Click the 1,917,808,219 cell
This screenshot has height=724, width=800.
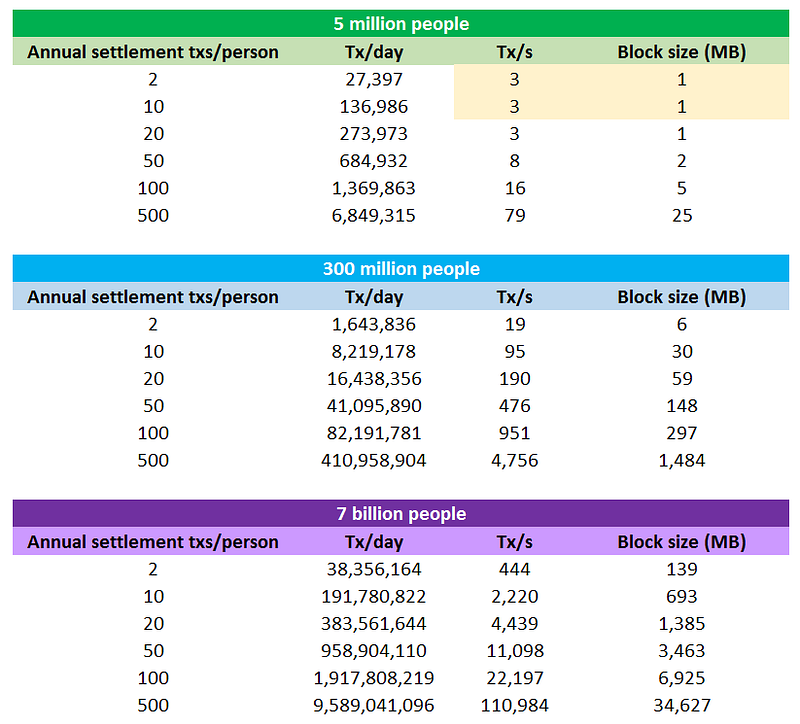coord(374,678)
